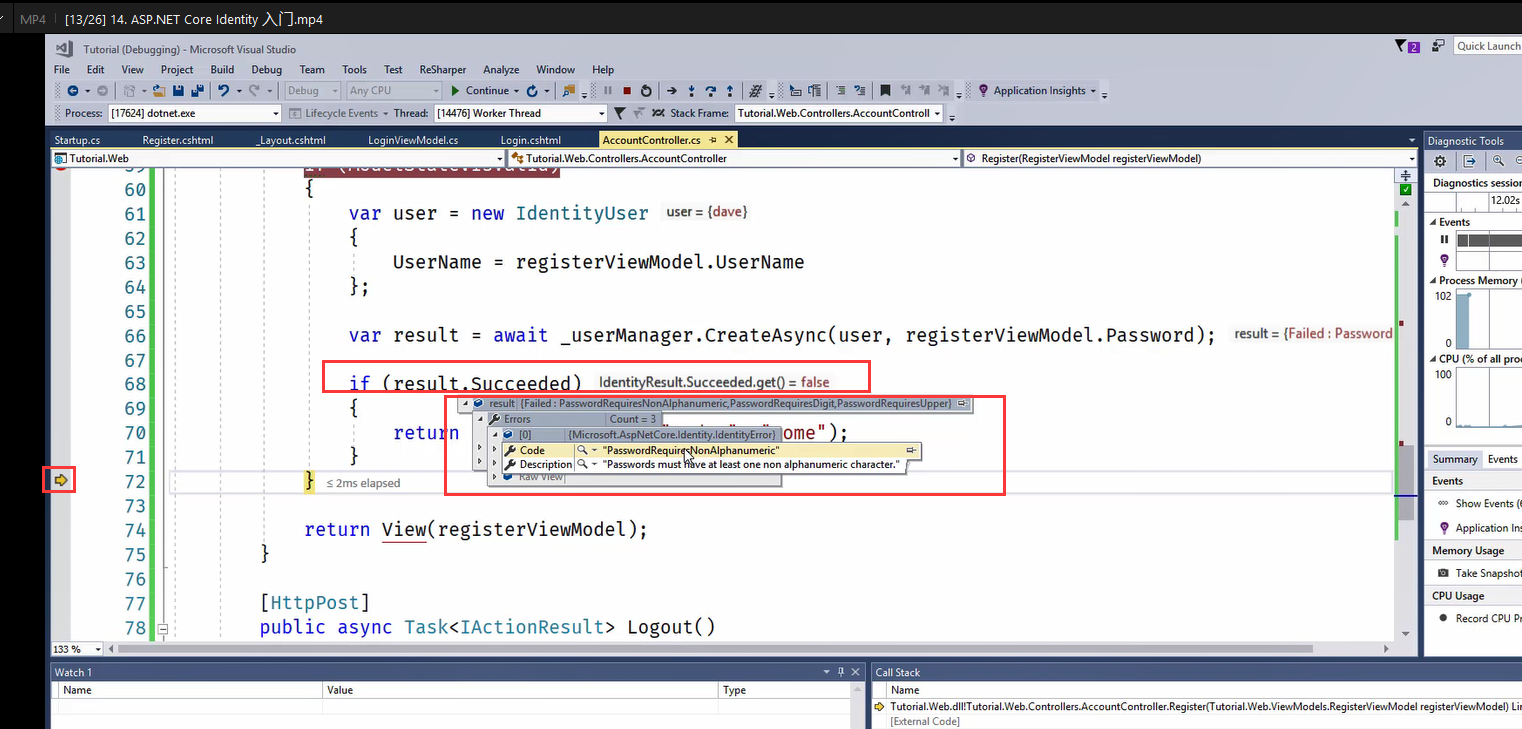1522x729 pixels.
Task: Pin the result datatip to source
Action: 961,403
